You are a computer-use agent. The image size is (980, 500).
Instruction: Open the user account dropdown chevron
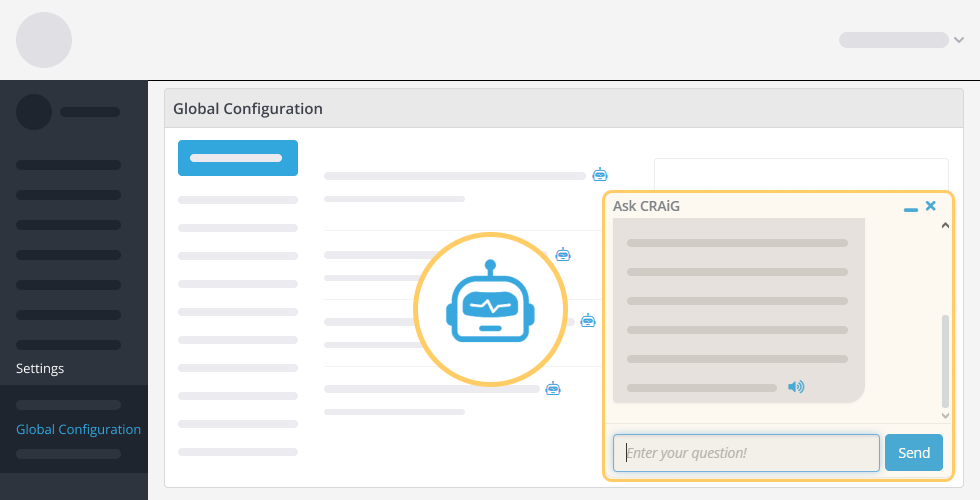[959, 40]
